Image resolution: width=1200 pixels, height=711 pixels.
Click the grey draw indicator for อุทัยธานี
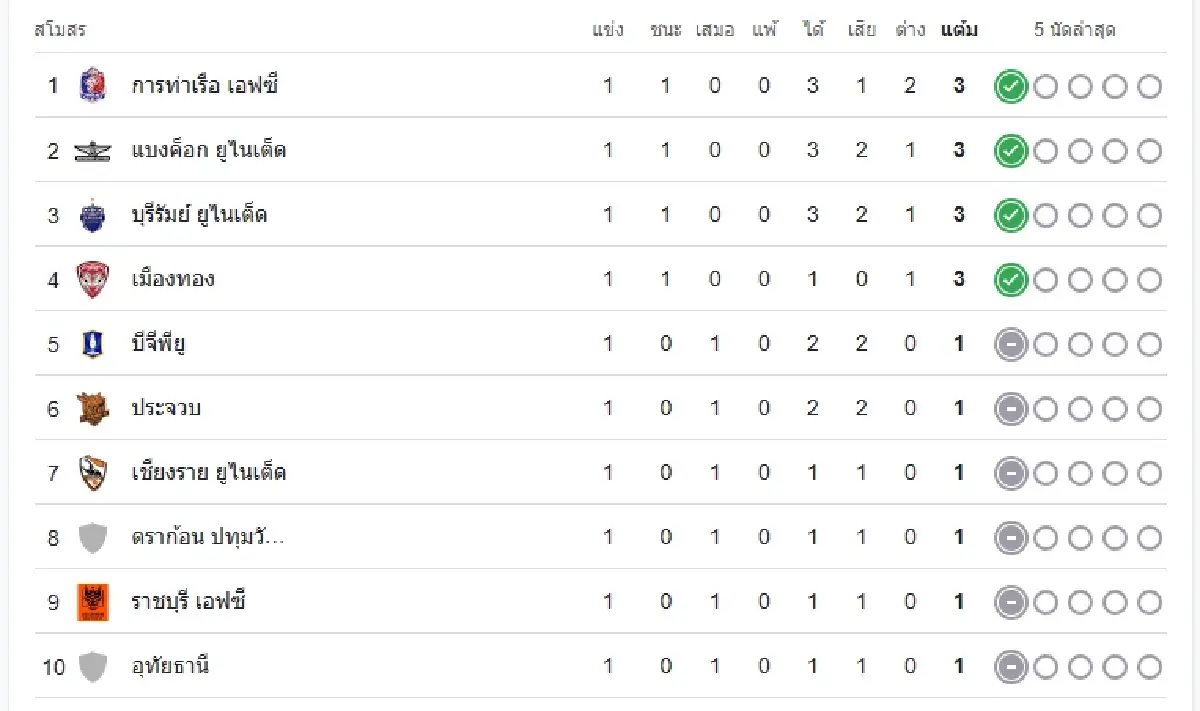pyautogui.click(x=1011, y=667)
